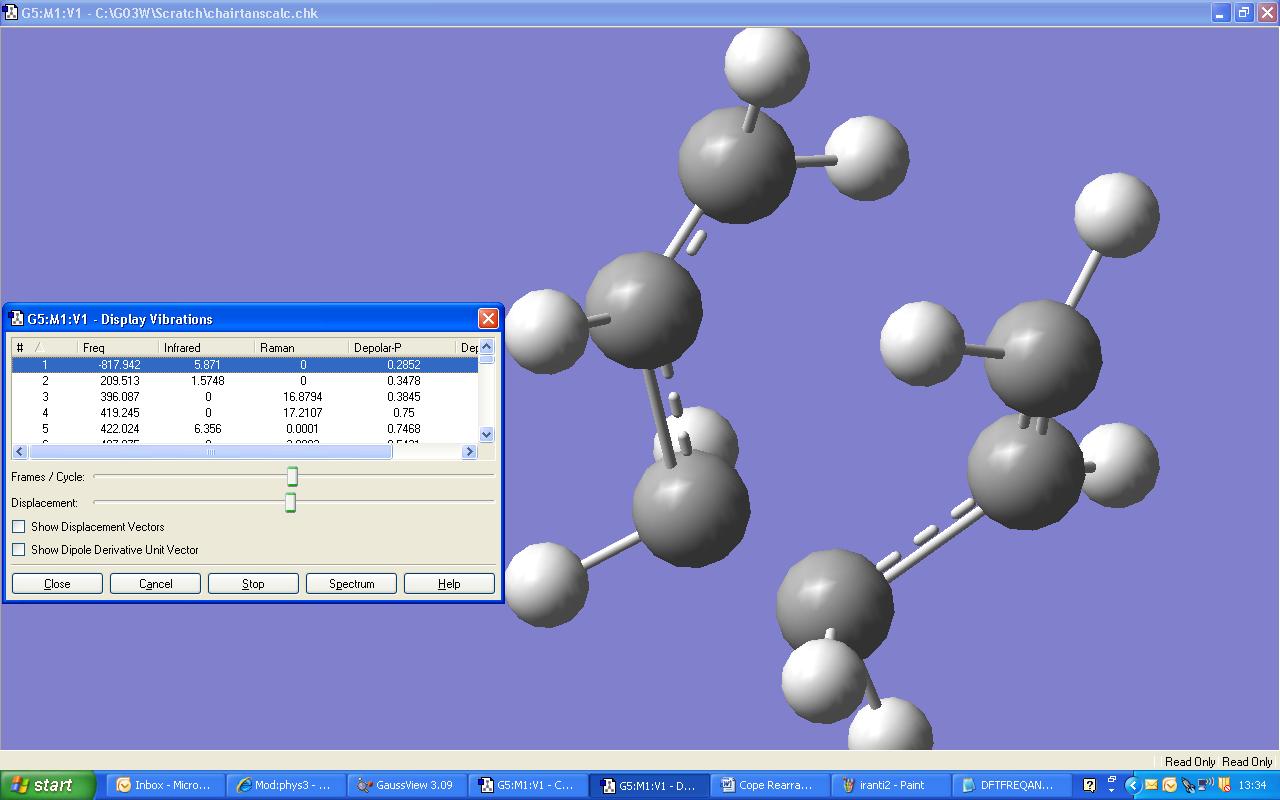Toggle Show Dipole Derivative Unit Vector
The height and width of the screenshot is (800, 1280).
(19, 550)
